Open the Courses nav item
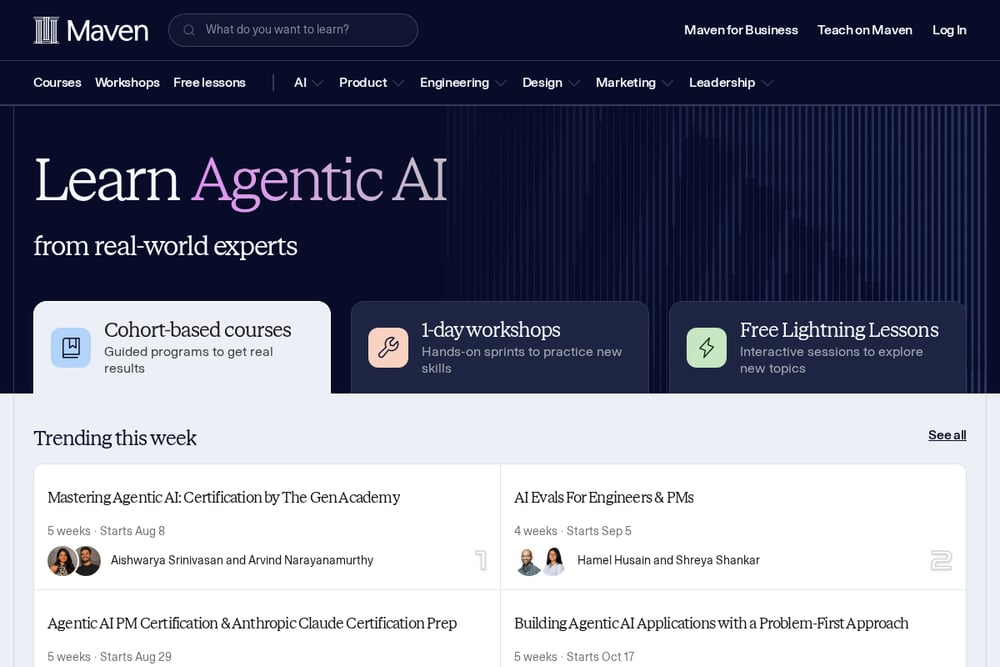Viewport: 1000px width, 667px height. click(57, 83)
